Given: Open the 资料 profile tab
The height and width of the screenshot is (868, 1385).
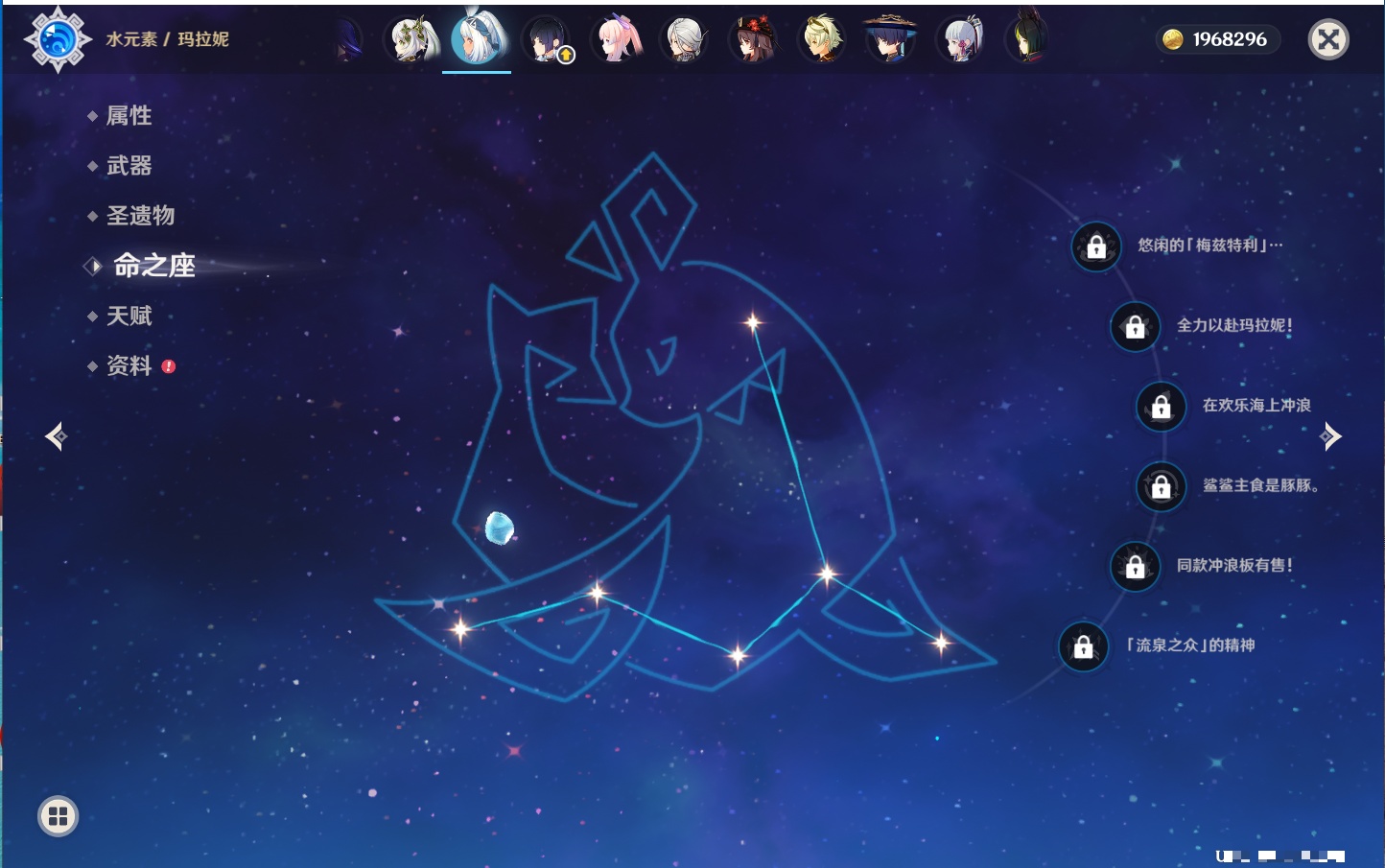Looking at the screenshot, I should tap(129, 365).
